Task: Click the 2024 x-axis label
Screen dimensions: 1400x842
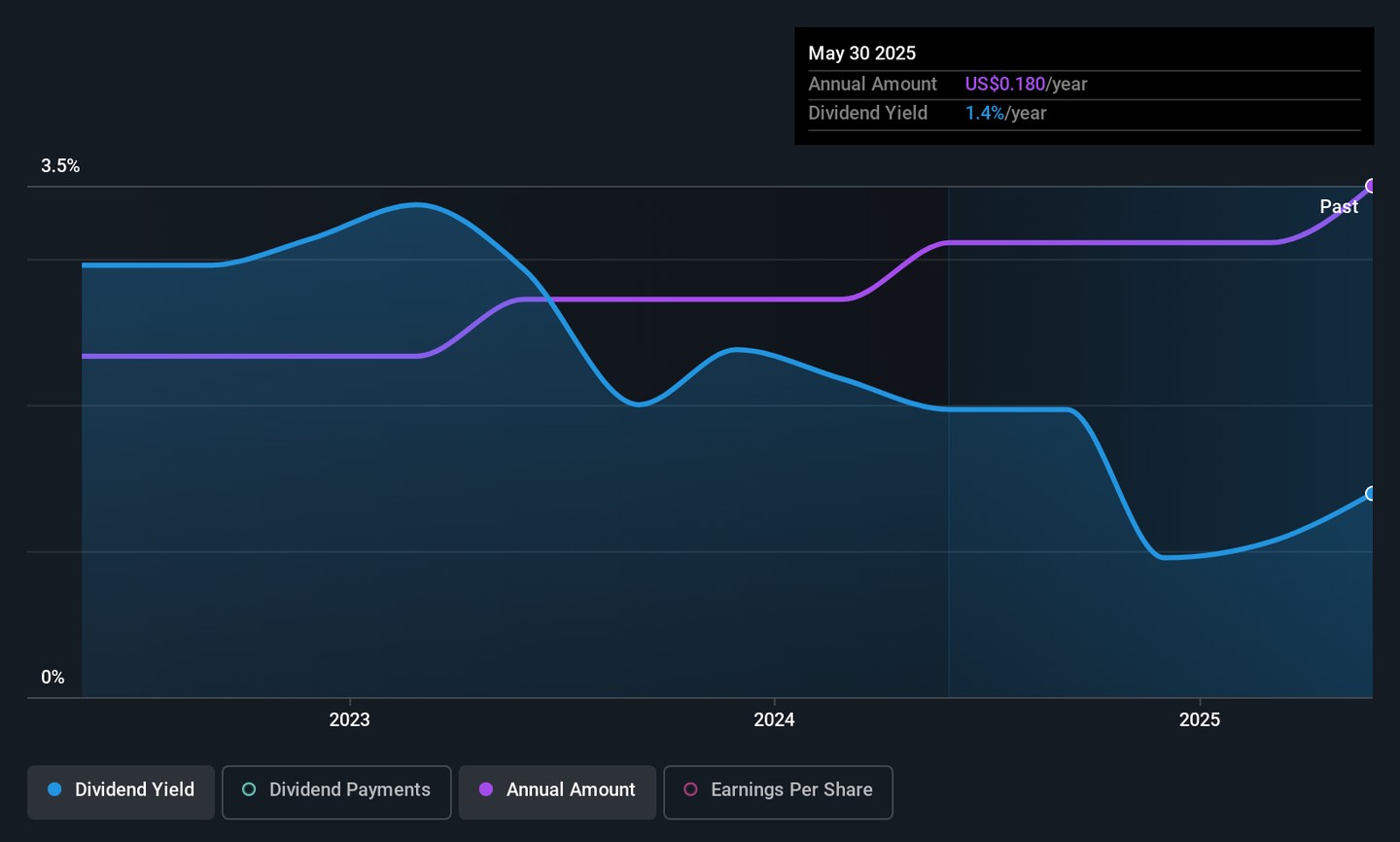Action: tap(774, 719)
